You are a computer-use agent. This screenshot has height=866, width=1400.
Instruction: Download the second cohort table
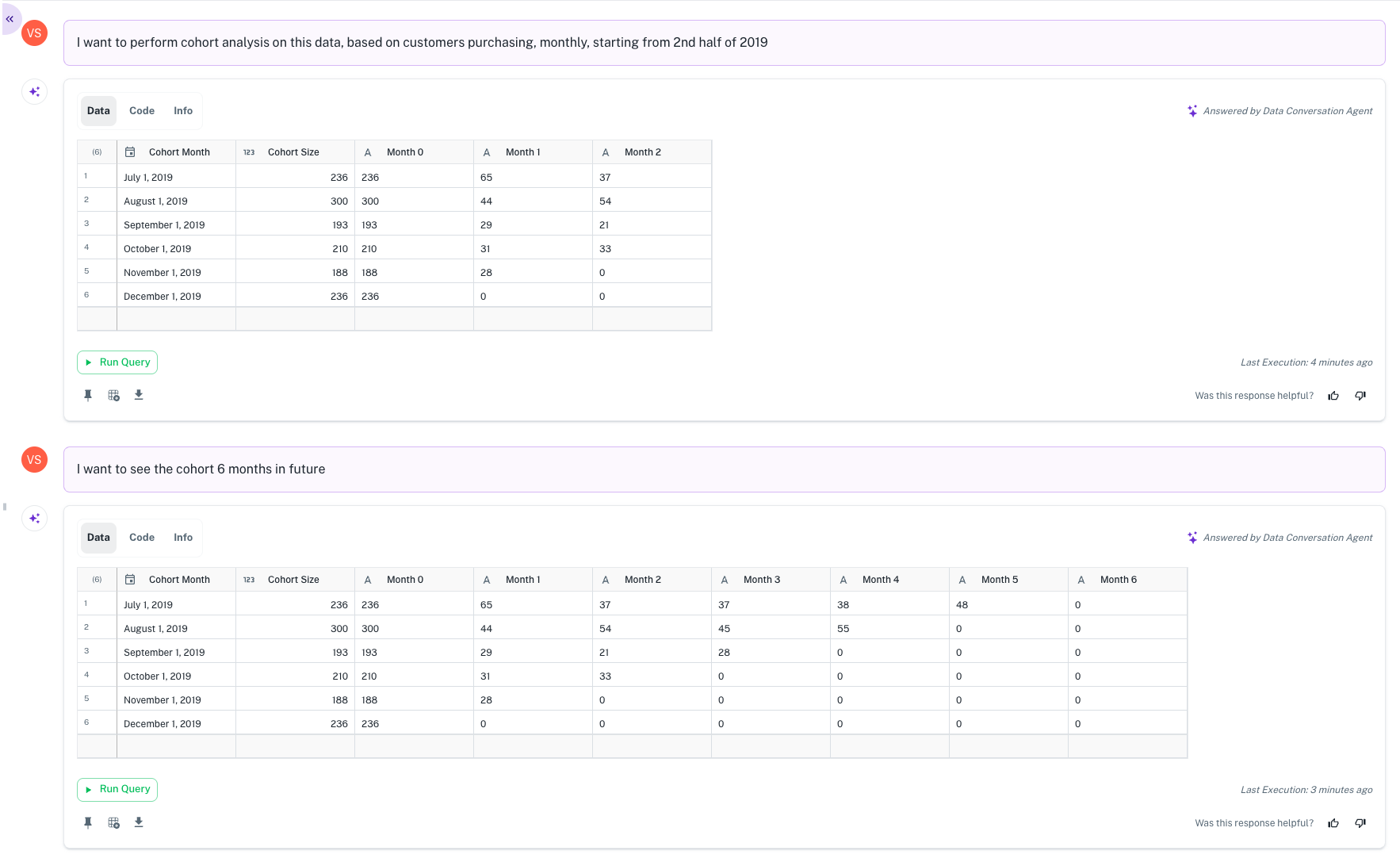coord(139,822)
